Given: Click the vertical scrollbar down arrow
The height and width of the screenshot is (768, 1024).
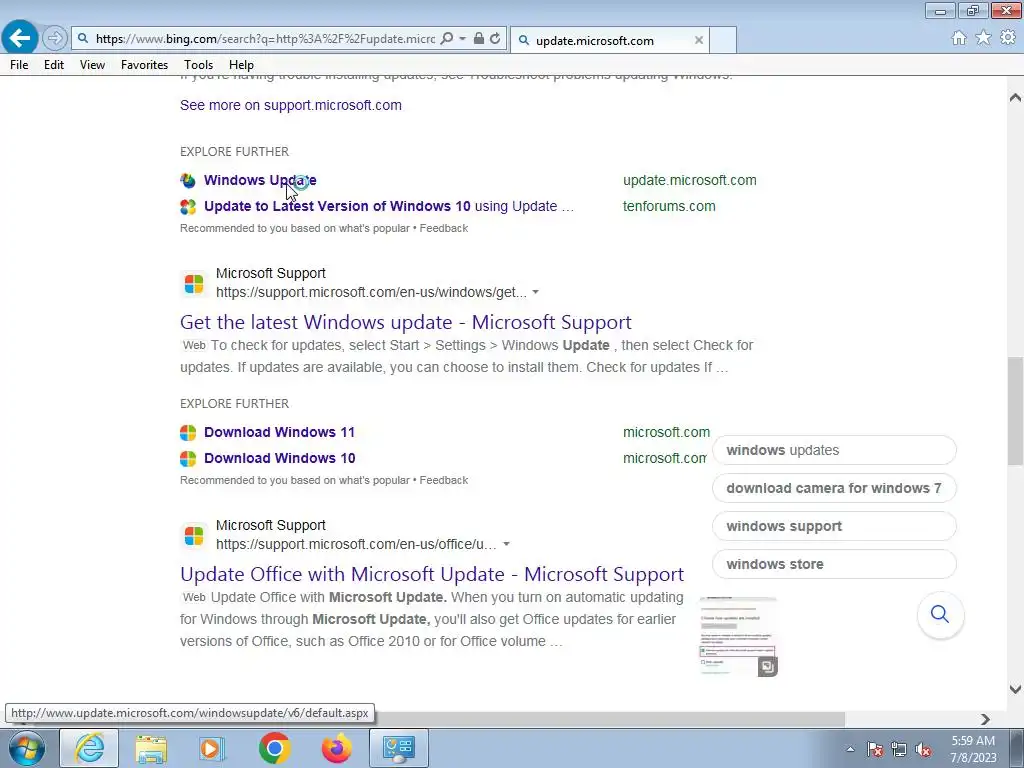Looking at the screenshot, I should click(1015, 689).
